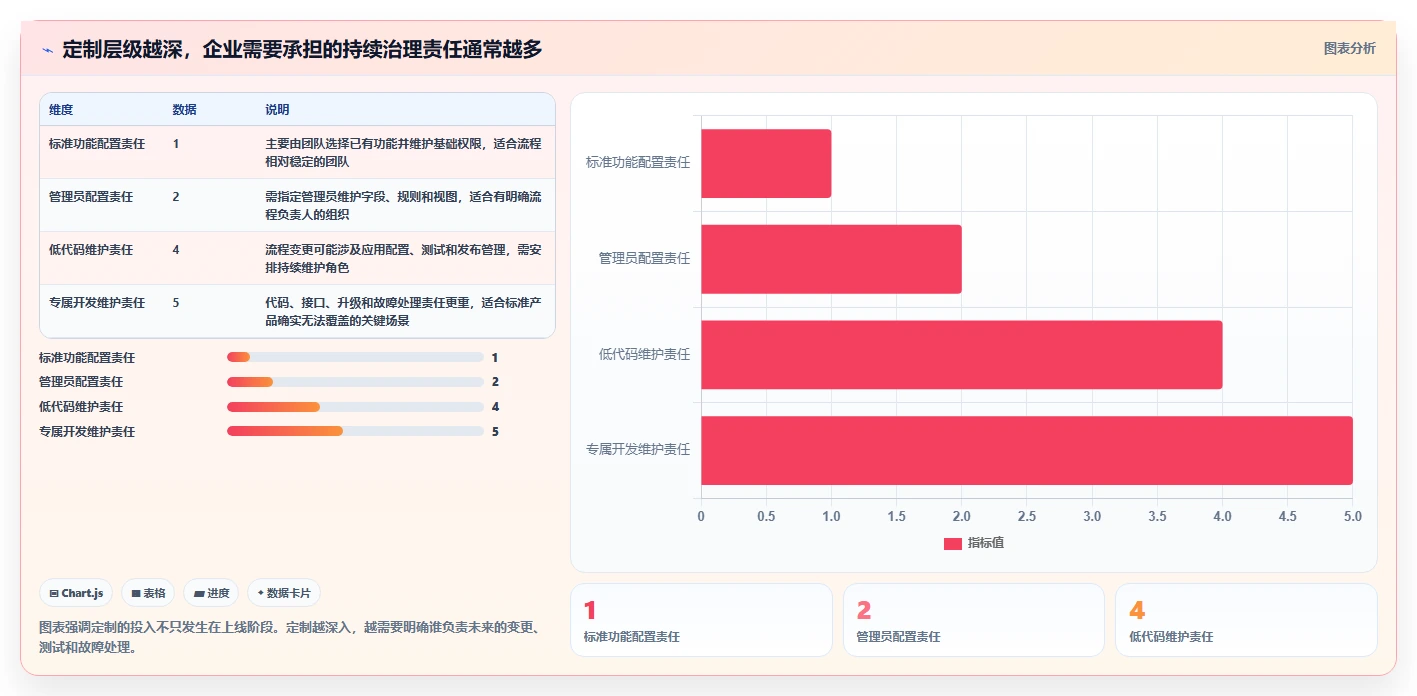
Task: Select the Chart.js tag chip
Action: [x=76, y=593]
